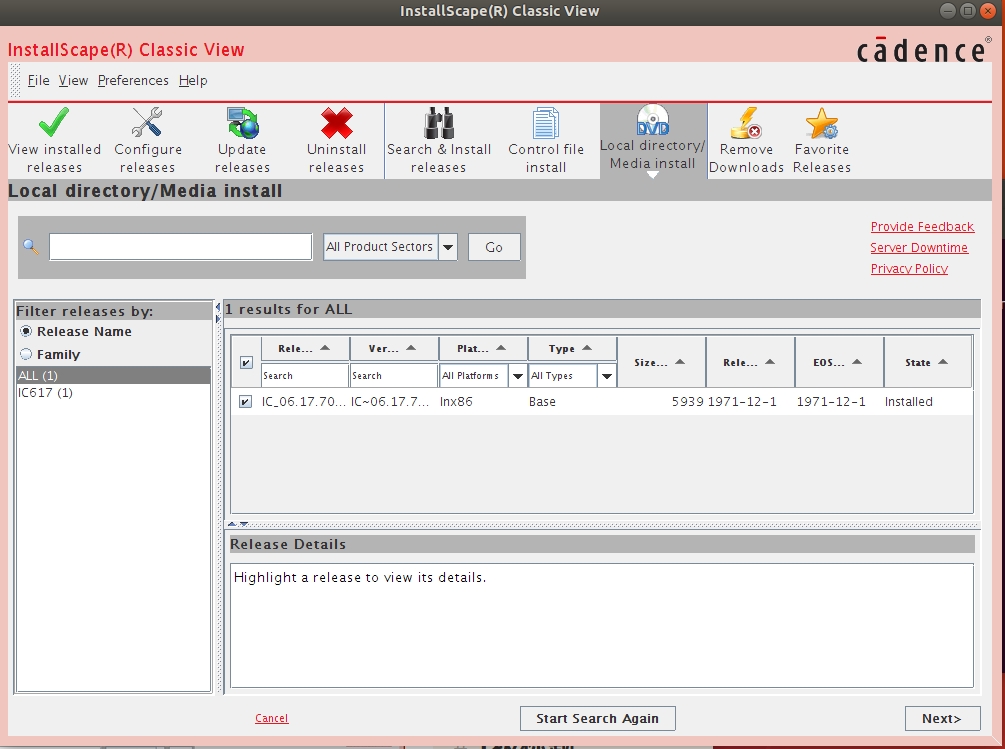1005x749 pixels.
Task: Click the Go button
Action: pyautogui.click(x=494, y=247)
